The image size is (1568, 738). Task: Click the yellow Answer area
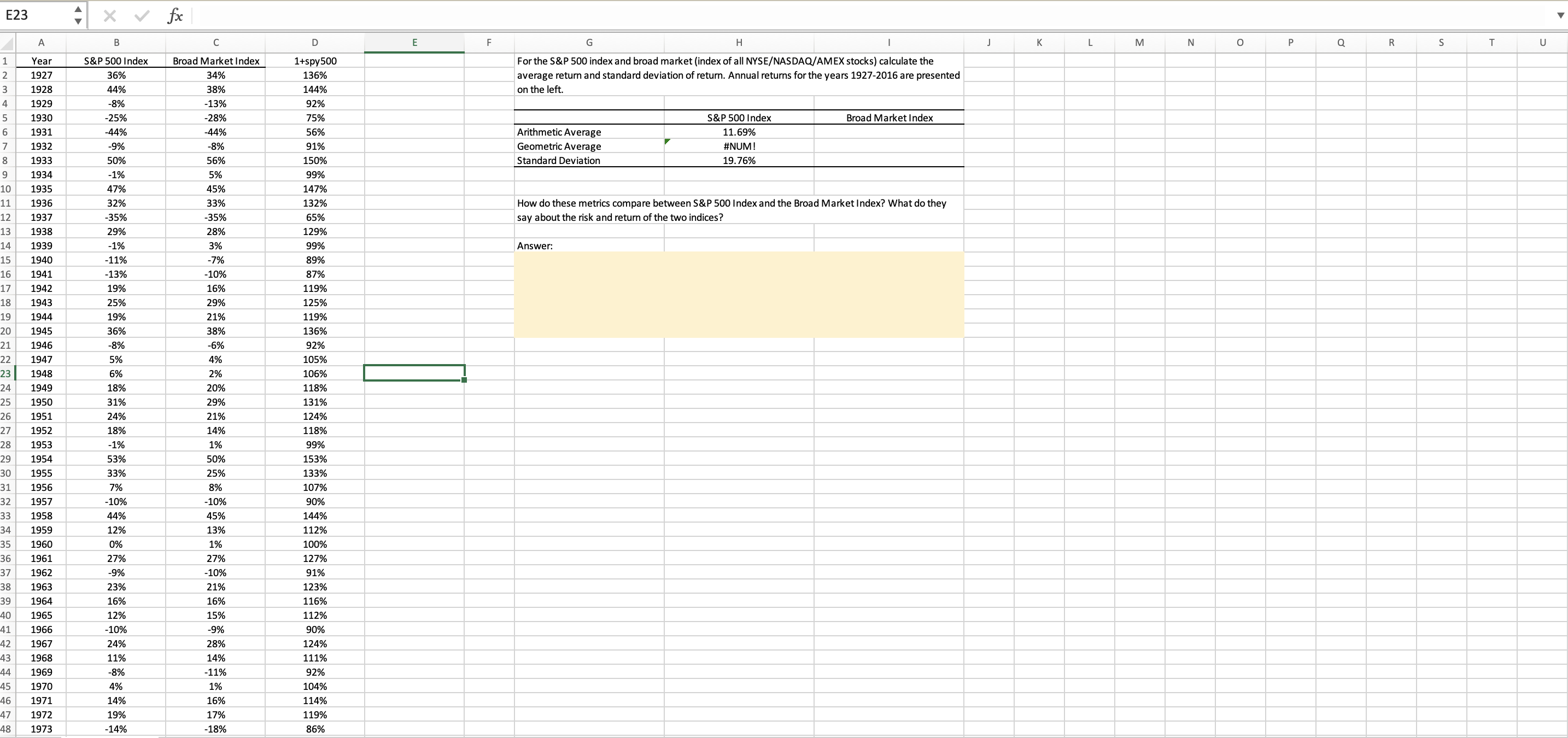click(739, 295)
